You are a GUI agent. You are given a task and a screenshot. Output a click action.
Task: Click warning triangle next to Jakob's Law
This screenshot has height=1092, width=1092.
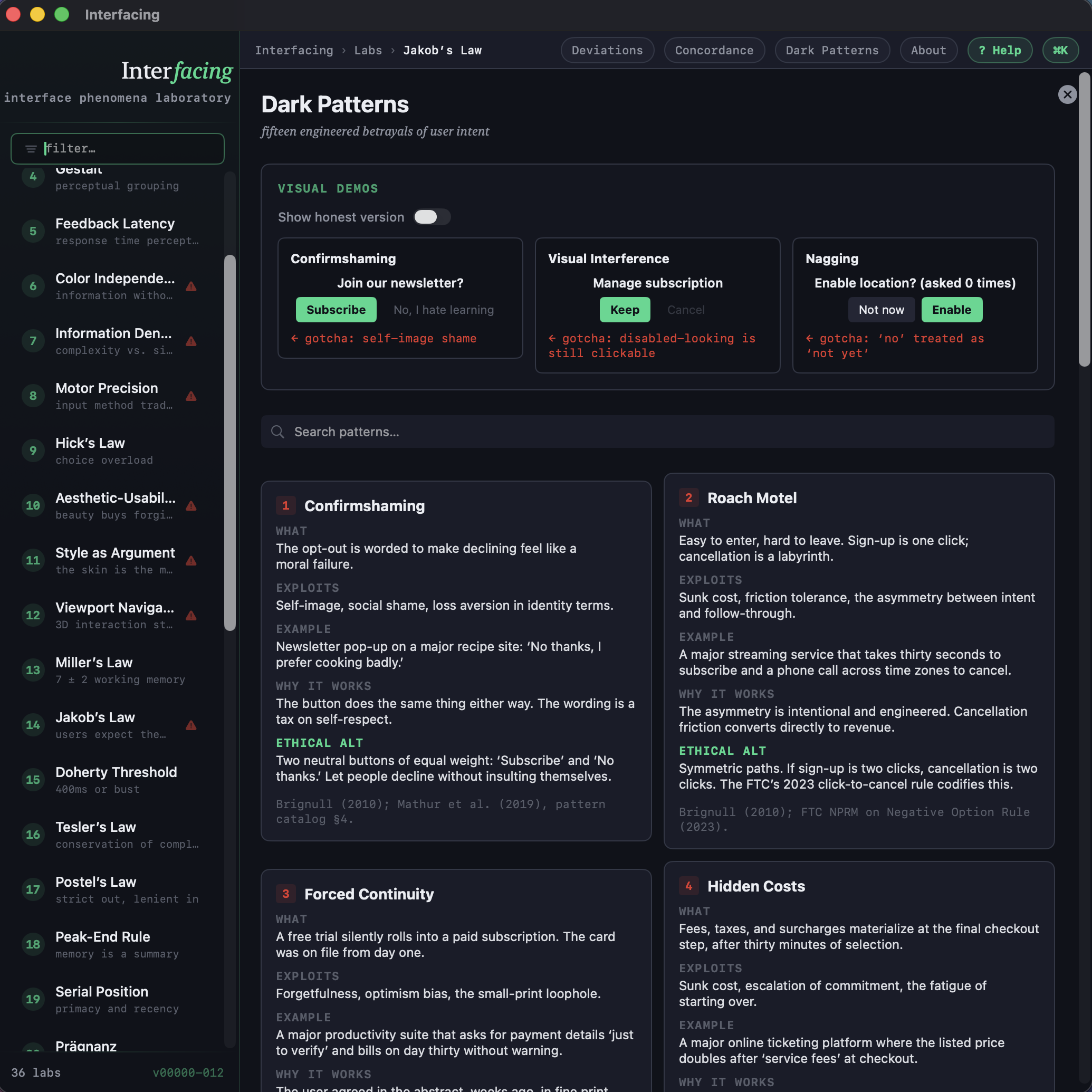coord(191,725)
